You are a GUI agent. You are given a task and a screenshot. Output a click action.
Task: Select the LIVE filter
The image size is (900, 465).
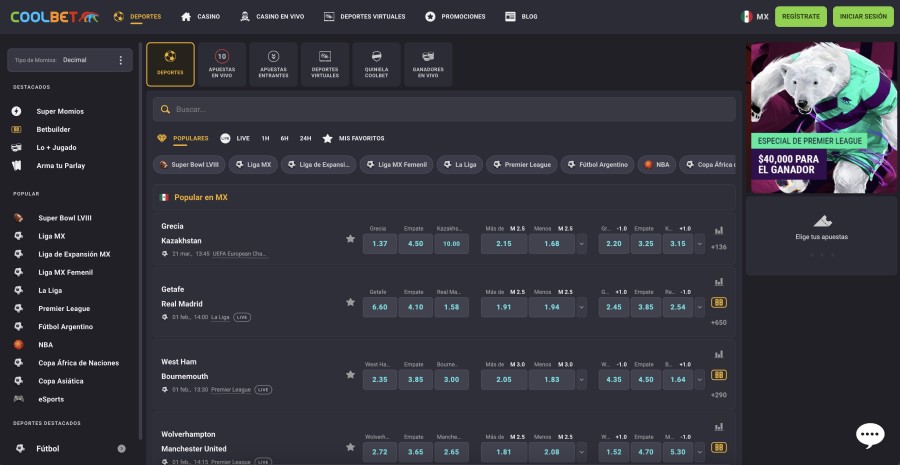point(235,138)
